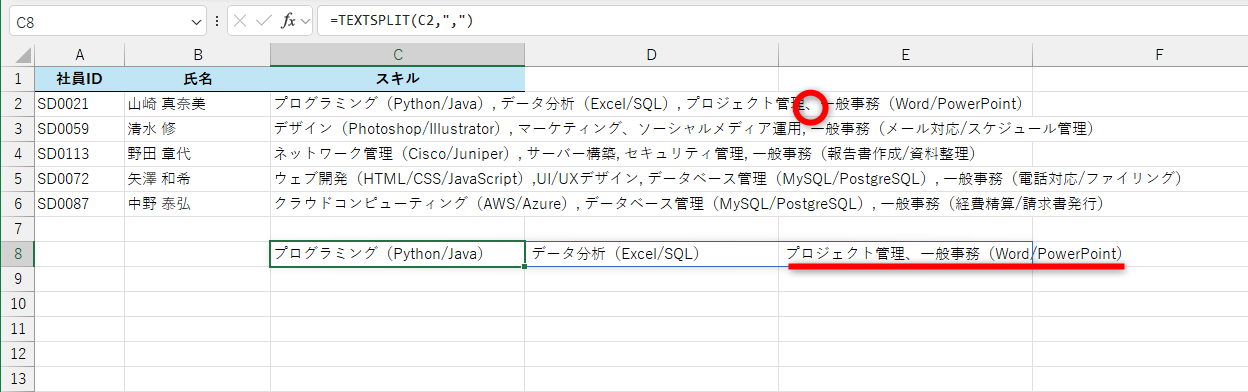Select row 12 header

click(17, 354)
